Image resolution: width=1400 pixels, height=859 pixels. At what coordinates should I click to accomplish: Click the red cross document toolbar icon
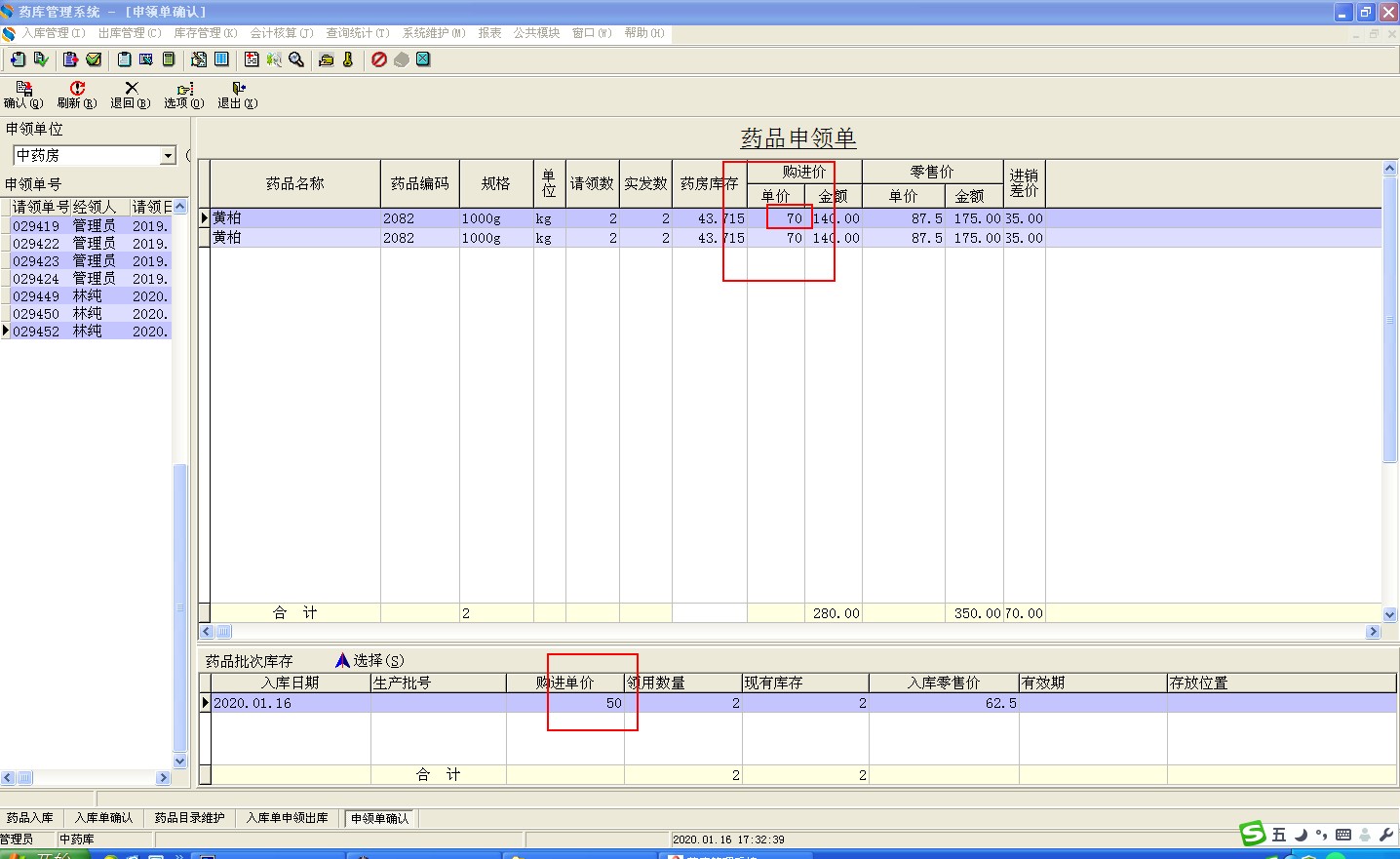pos(252,59)
